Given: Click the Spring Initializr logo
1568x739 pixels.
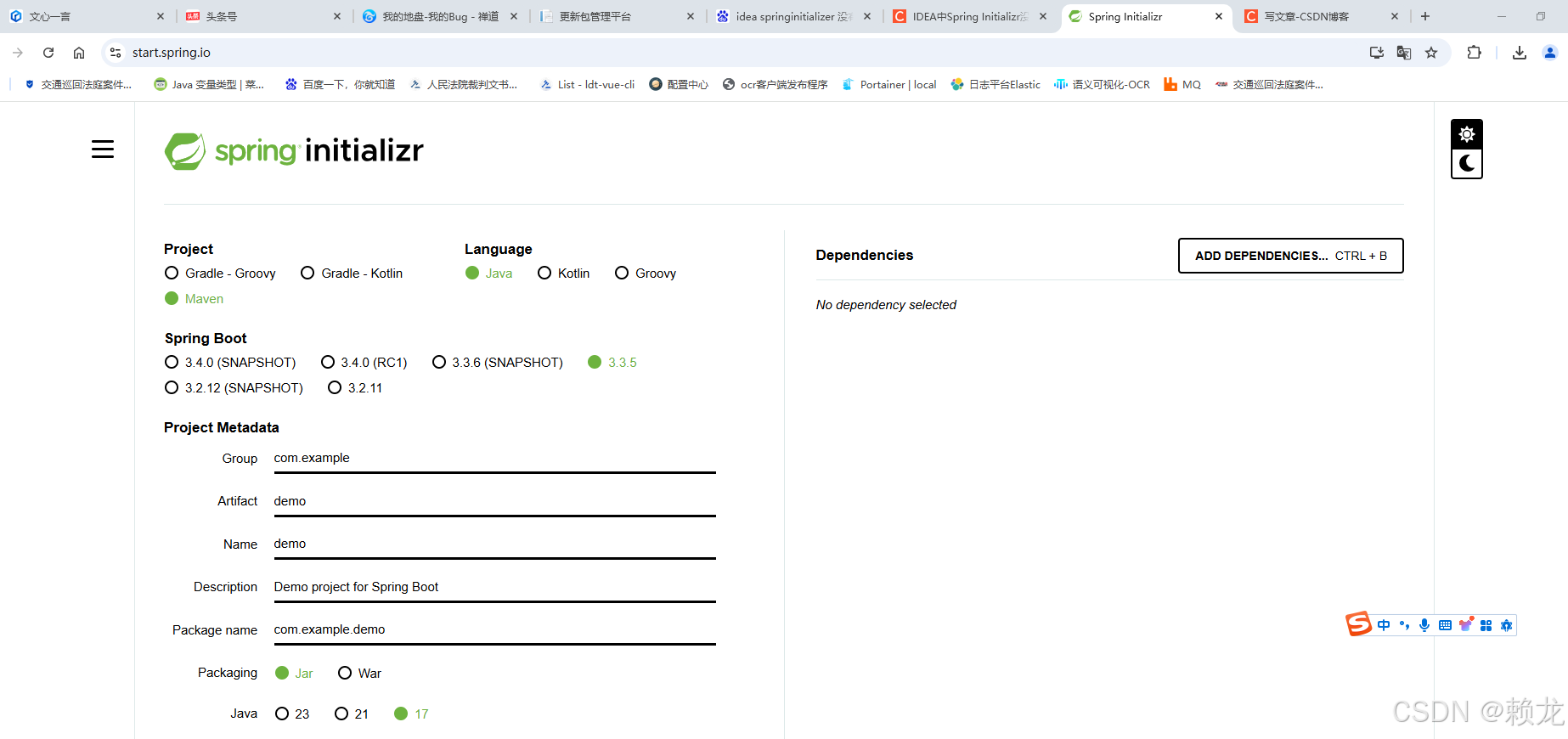Looking at the screenshot, I should [x=294, y=151].
